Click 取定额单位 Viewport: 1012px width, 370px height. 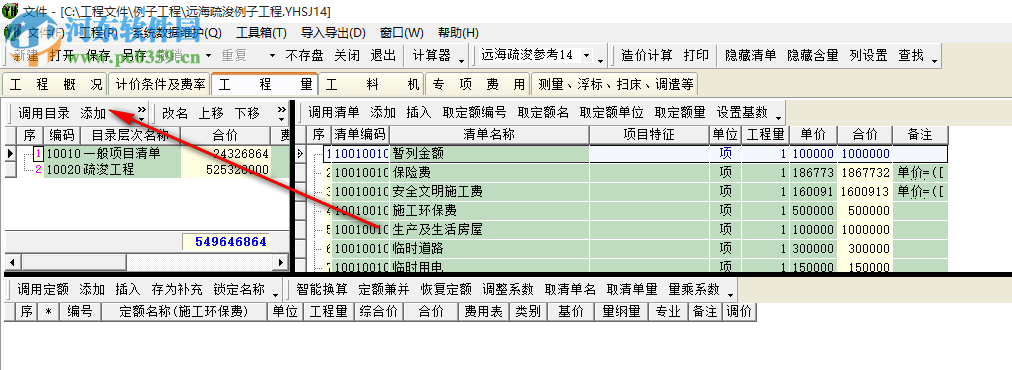[x=611, y=112]
